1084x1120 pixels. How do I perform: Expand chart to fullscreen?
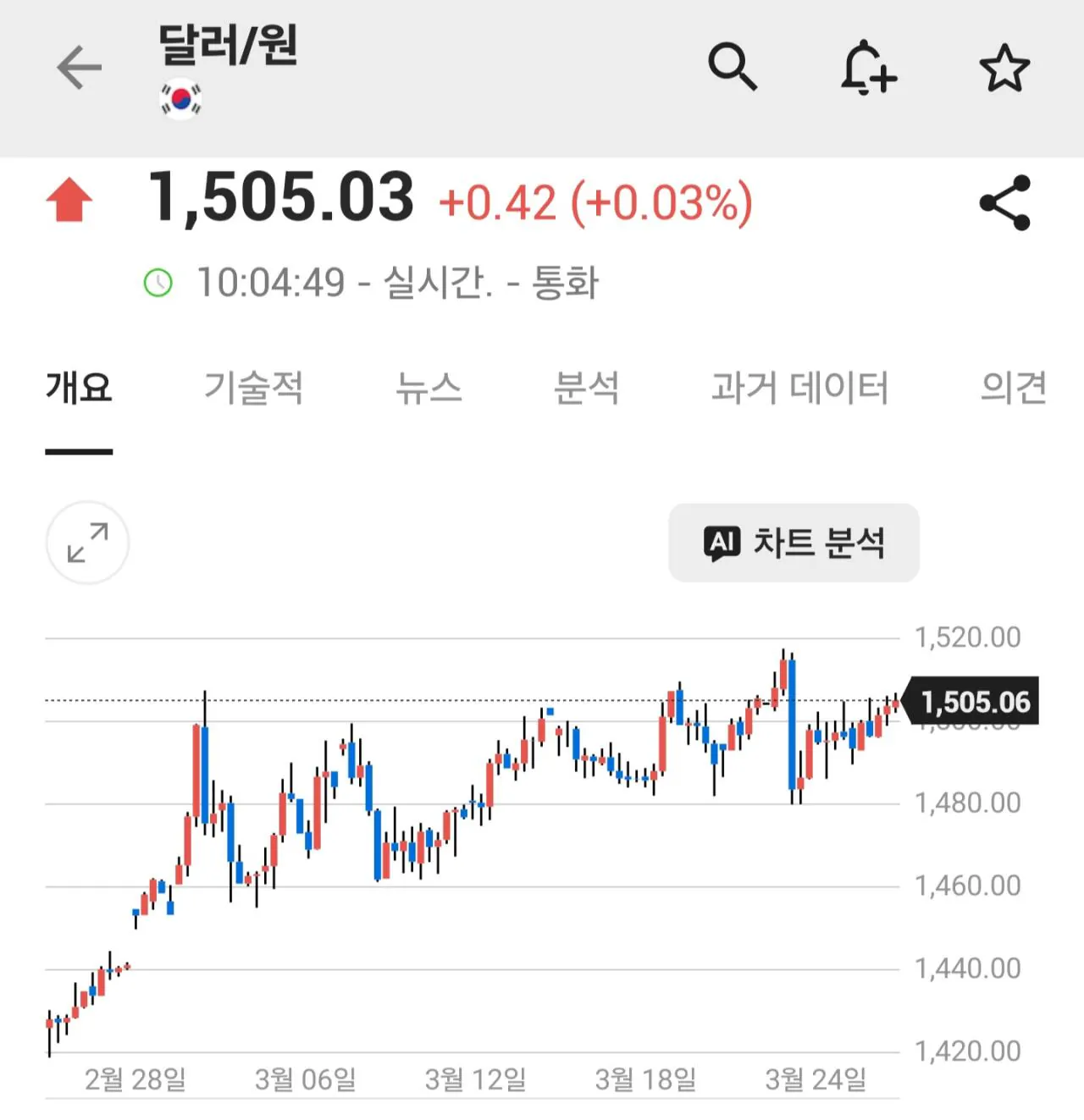coord(87,543)
